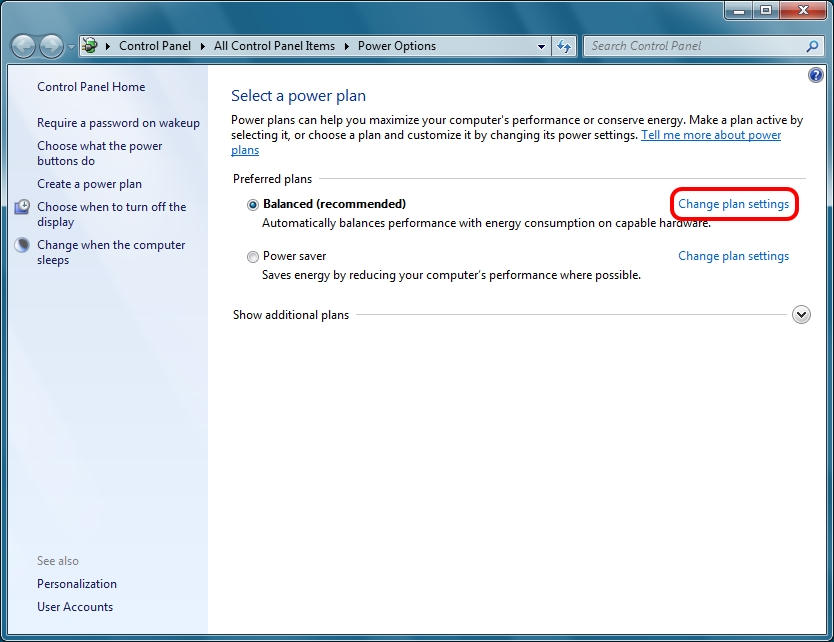Expand the arrow after Control Panel breadcrumb

click(x=203, y=46)
